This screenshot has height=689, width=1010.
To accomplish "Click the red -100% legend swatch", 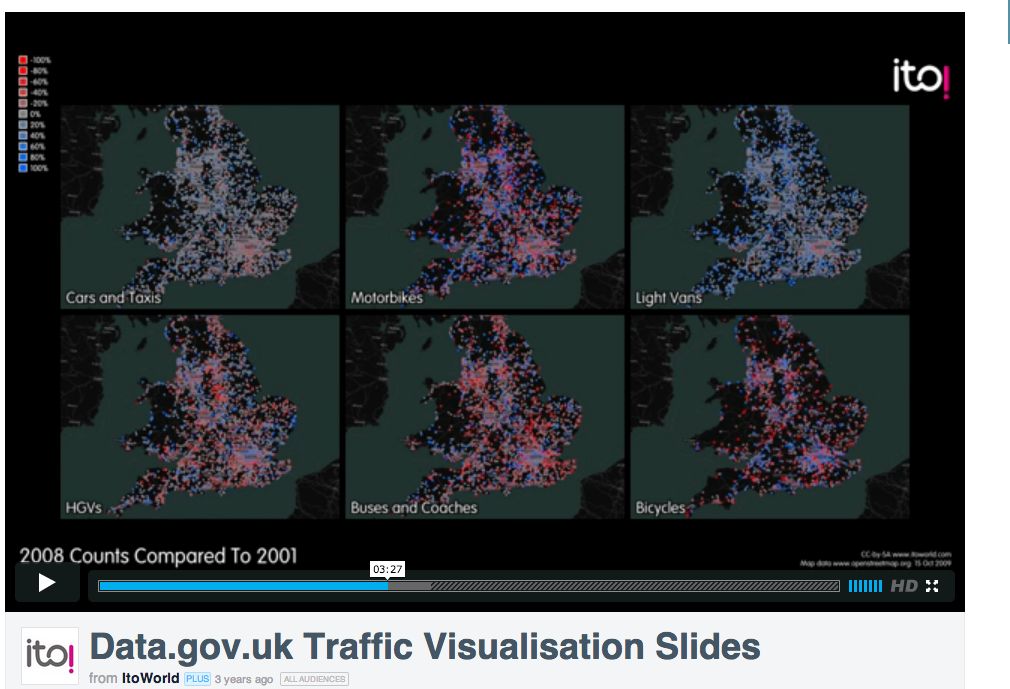I will click(x=23, y=60).
